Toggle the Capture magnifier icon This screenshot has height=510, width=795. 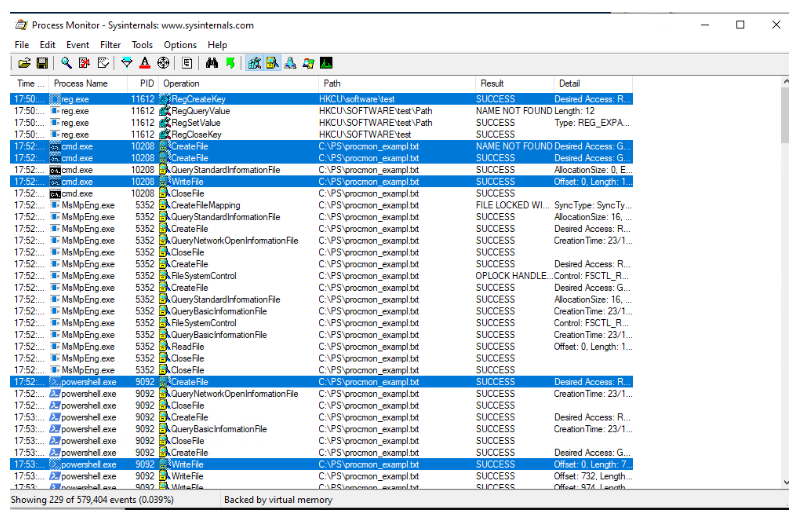66,63
